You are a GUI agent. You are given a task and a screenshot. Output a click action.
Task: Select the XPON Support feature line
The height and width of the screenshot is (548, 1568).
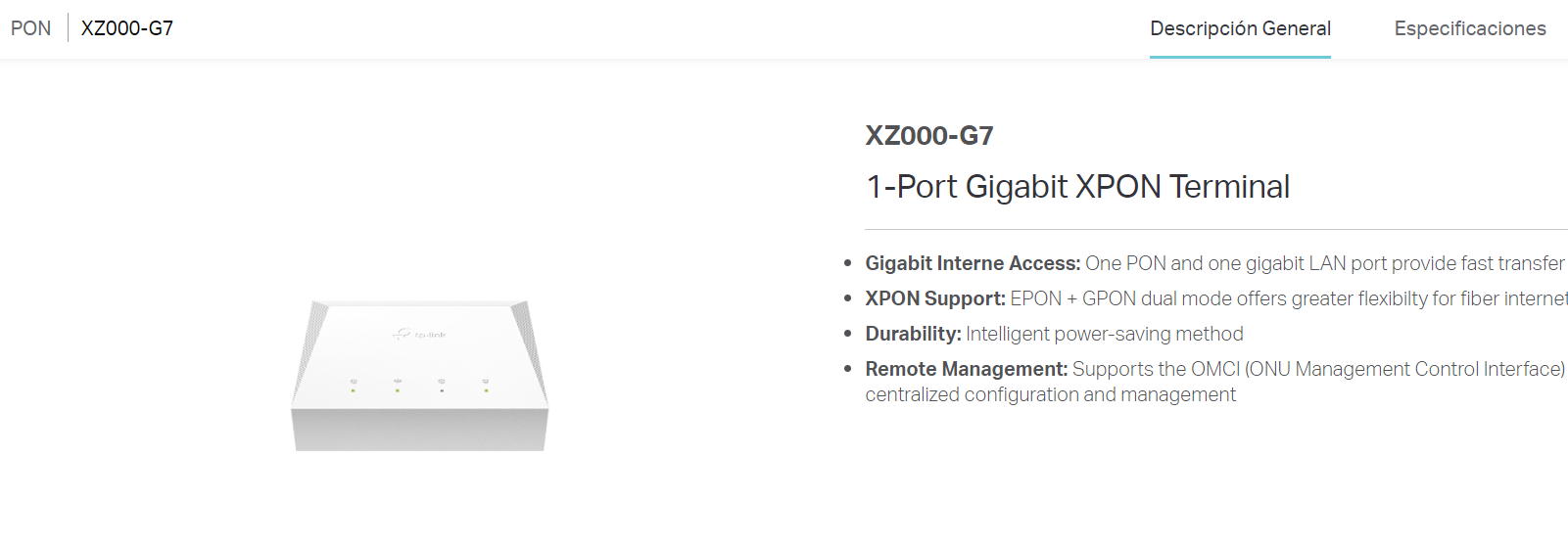1216,298
